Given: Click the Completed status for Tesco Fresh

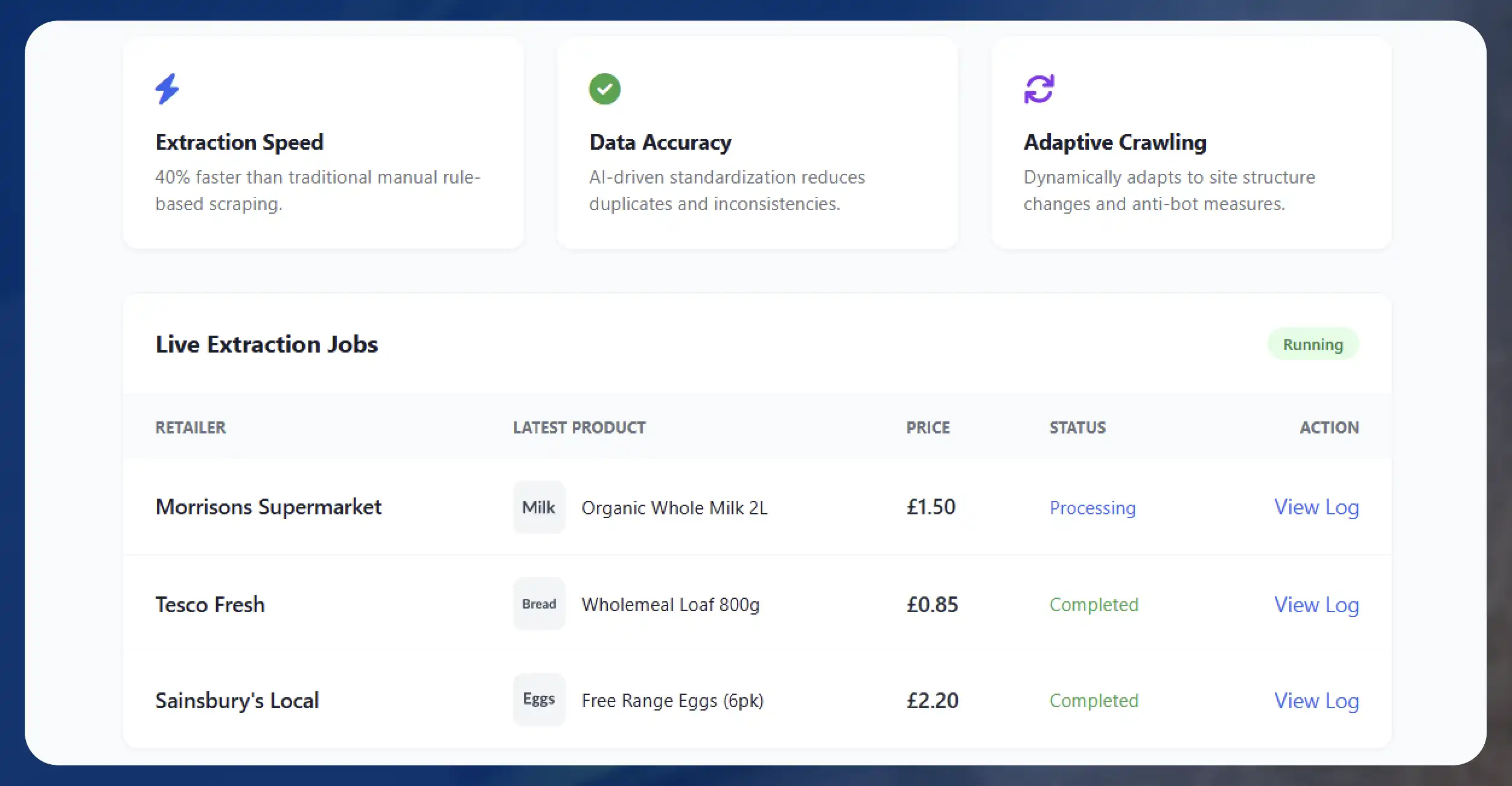Looking at the screenshot, I should click(x=1094, y=604).
